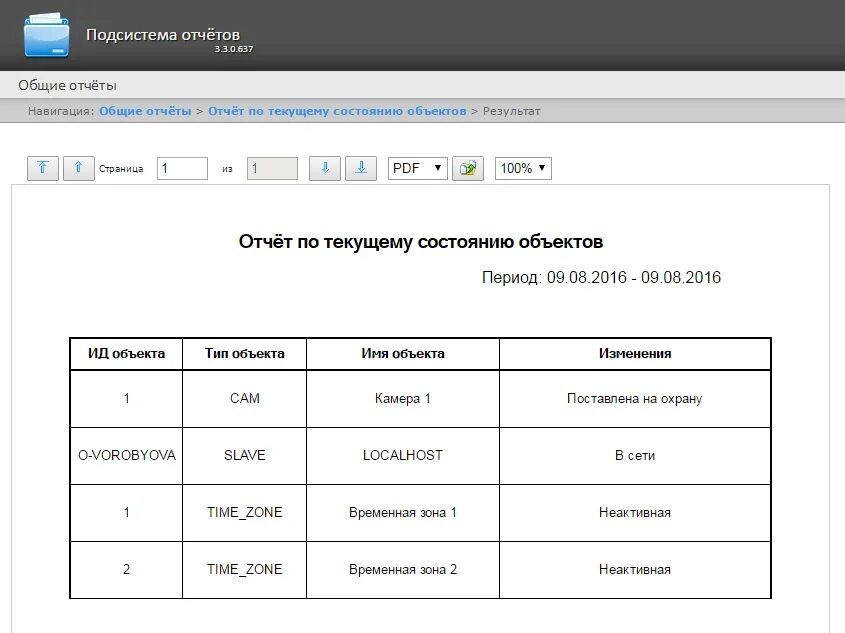Open the PDF export format dropdown
The height and width of the screenshot is (633, 845).
click(x=418, y=168)
